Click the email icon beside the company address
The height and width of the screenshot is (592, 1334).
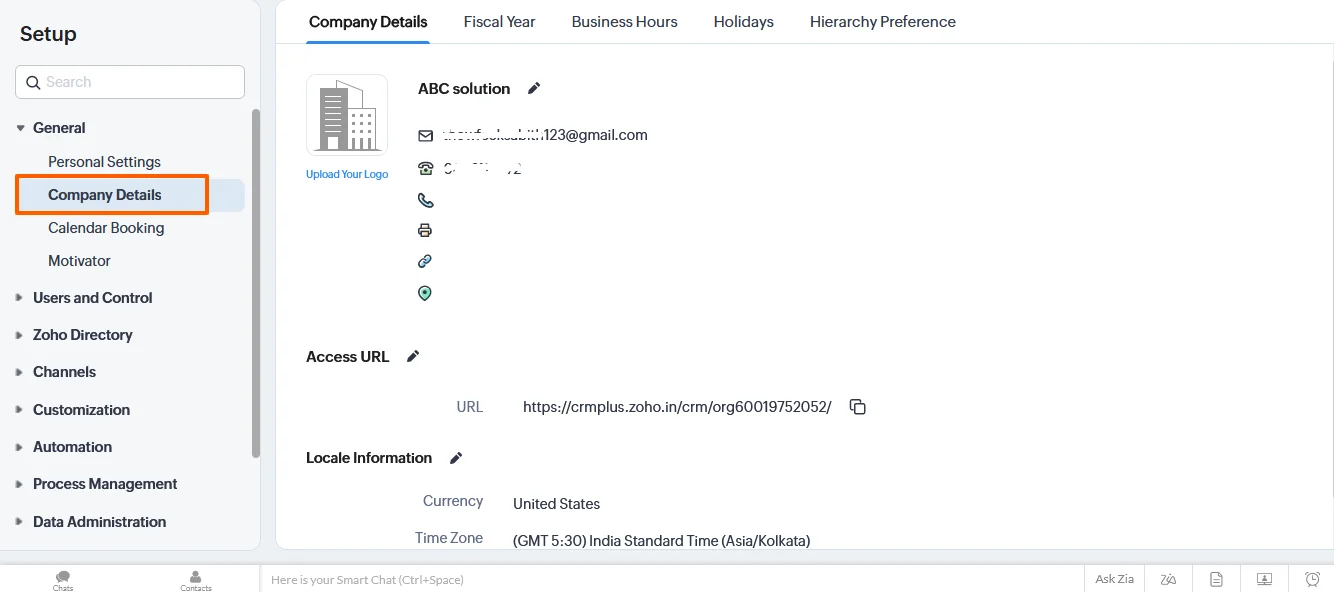pyautogui.click(x=425, y=135)
